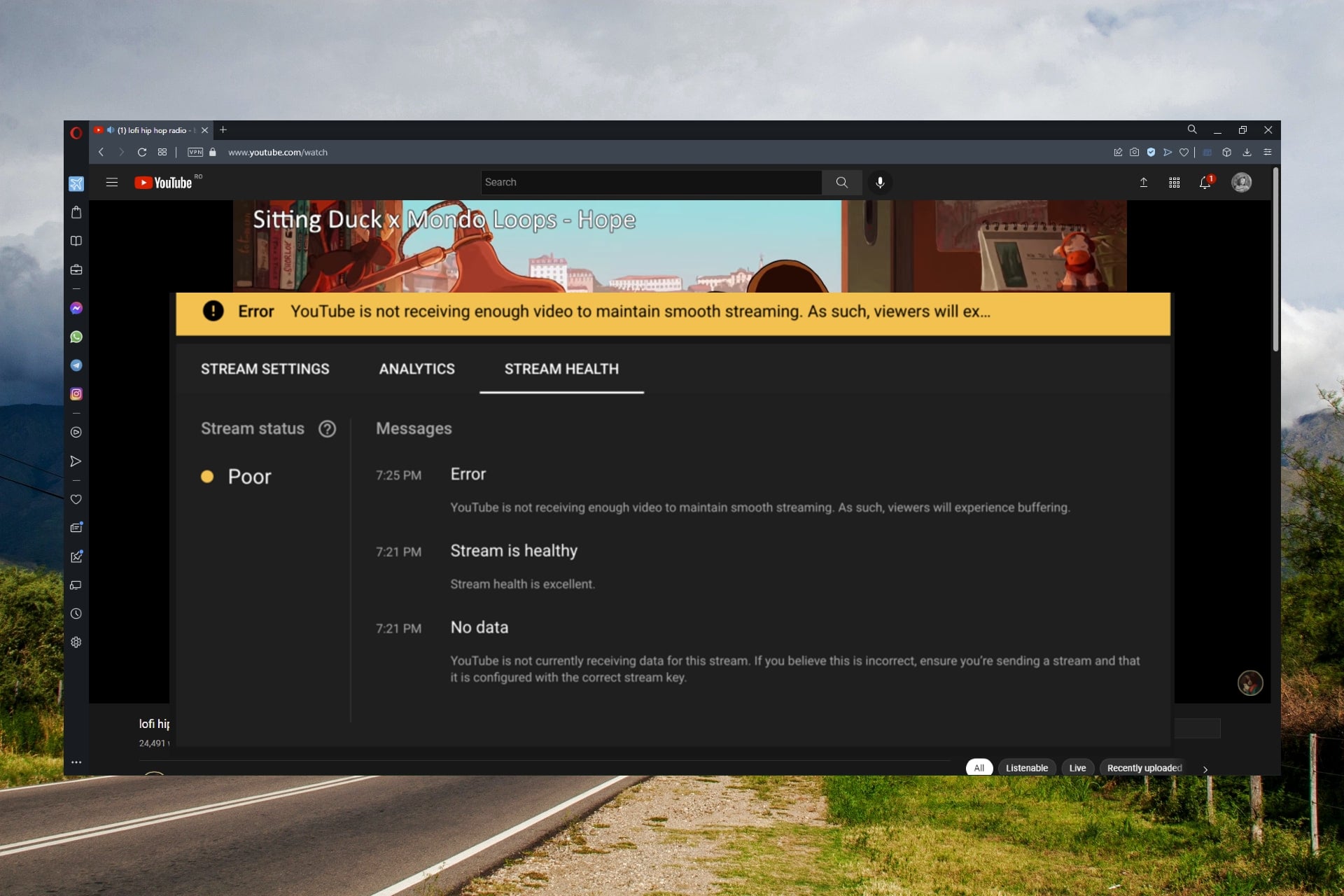Take a snapshot with the camera icon

tap(1135, 152)
